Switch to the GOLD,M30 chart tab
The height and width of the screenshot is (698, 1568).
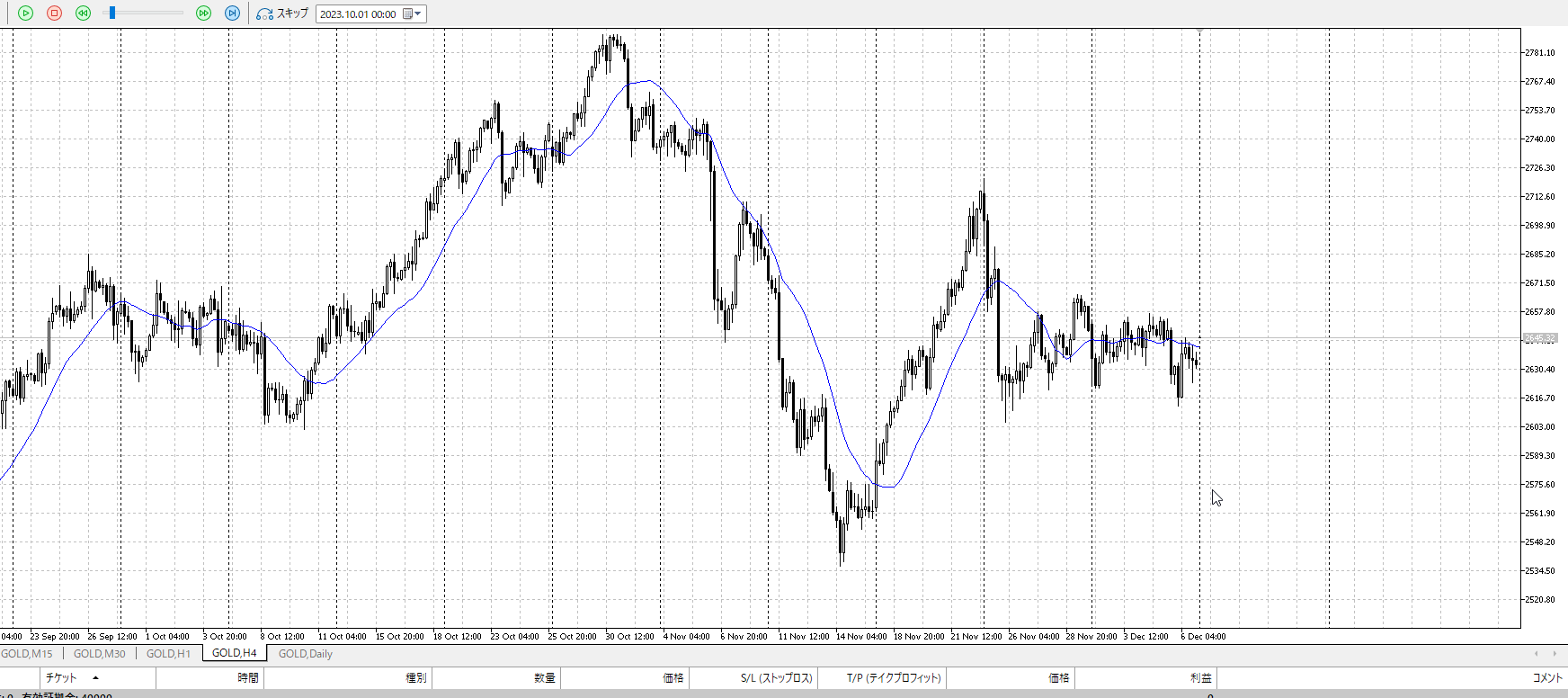click(x=99, y=654)
